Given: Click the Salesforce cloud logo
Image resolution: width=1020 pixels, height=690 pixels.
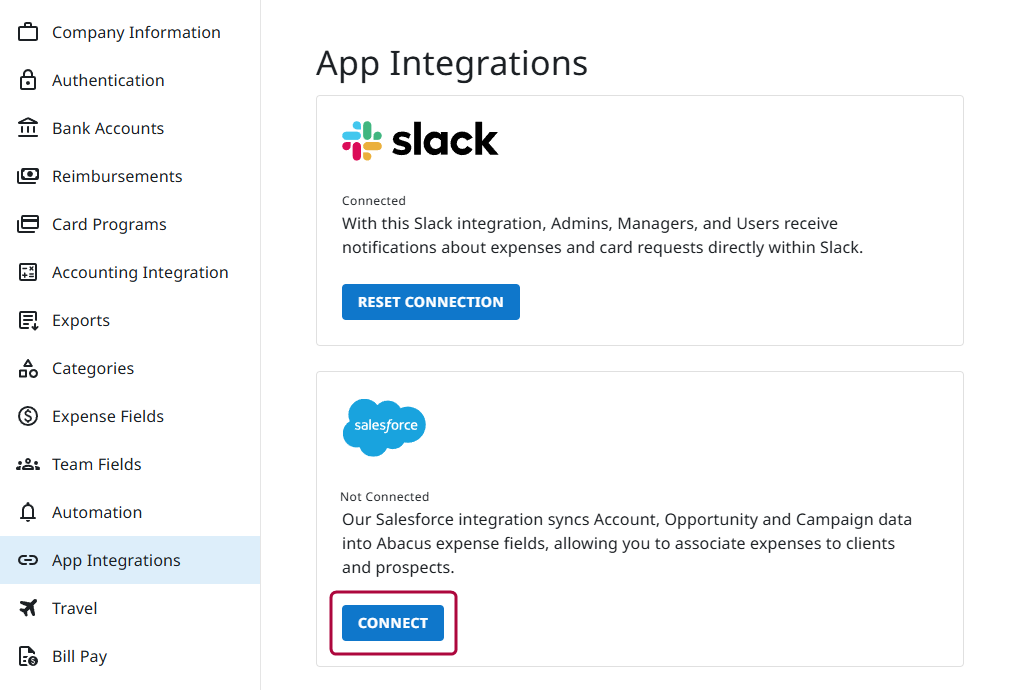Looking at the screenshot, I should 384,427.
